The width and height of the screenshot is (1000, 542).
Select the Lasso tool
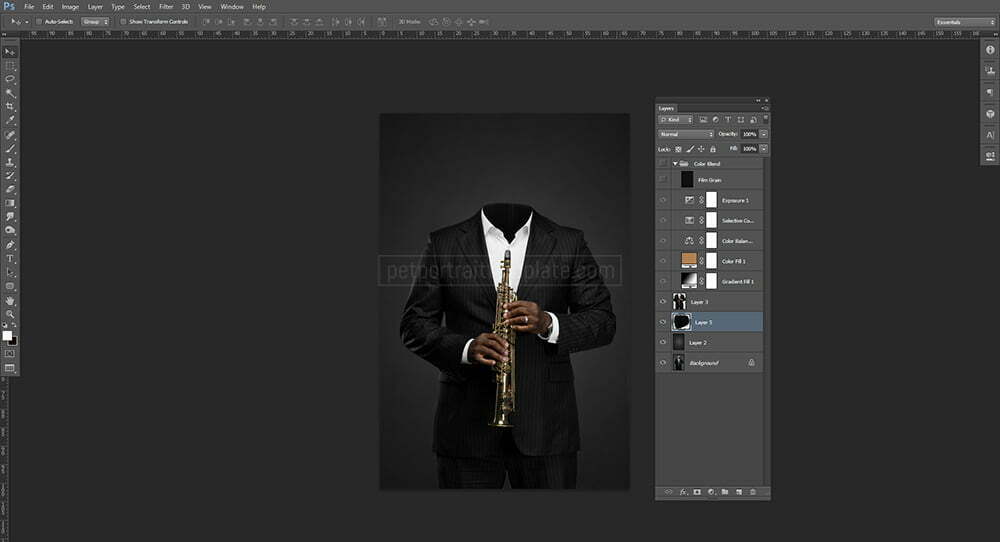pyautogui.click(x=10, y=78)
